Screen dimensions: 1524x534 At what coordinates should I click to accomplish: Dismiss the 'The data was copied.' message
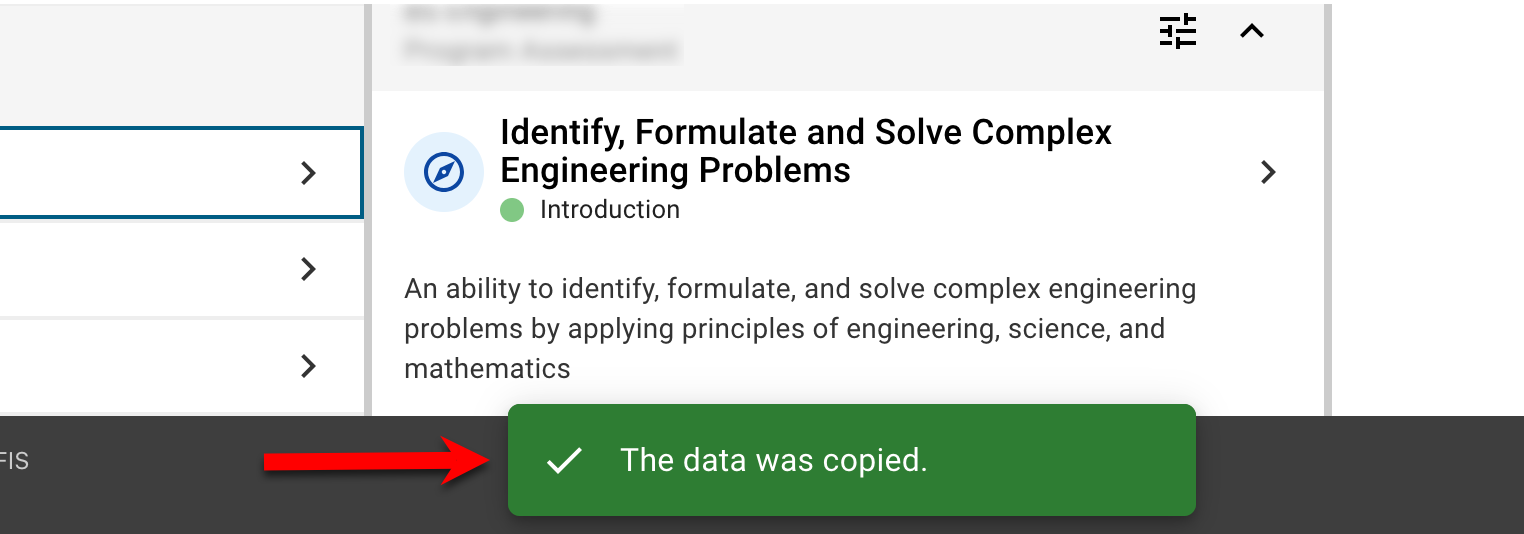coord(773,460)
